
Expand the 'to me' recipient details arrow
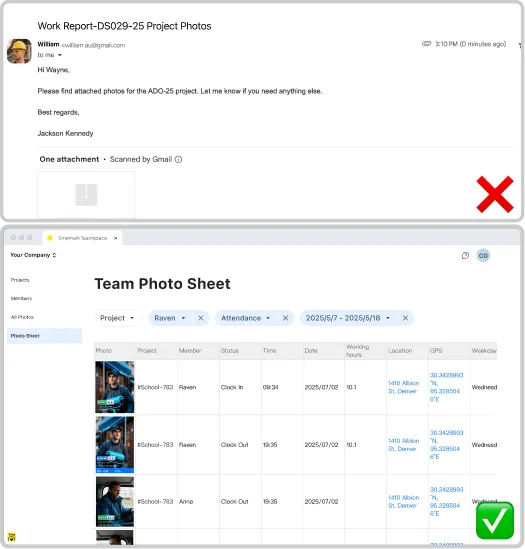click(60, 55)
